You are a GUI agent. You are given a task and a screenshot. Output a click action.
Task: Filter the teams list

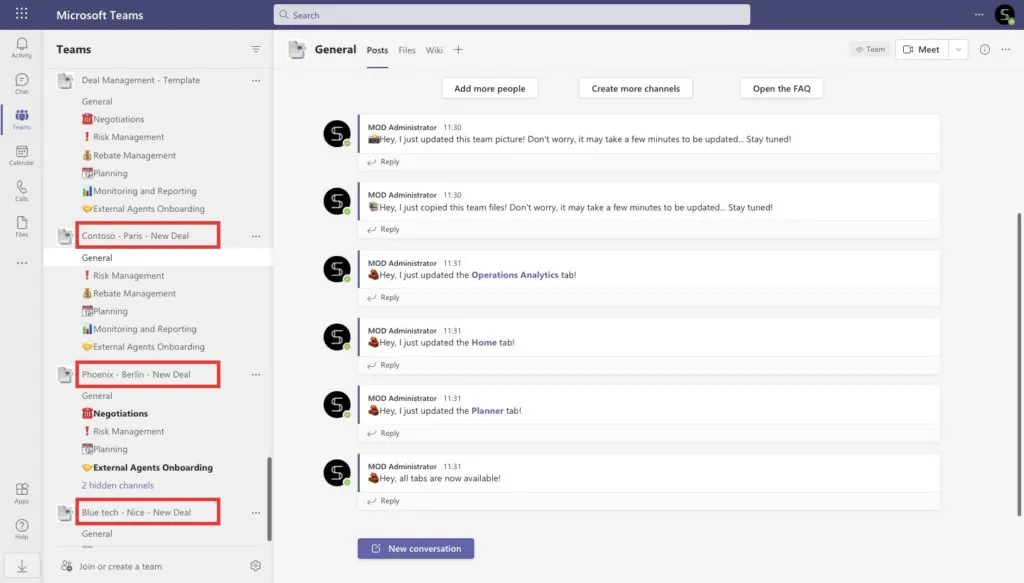pyautogui.click(x=256, y=50)
